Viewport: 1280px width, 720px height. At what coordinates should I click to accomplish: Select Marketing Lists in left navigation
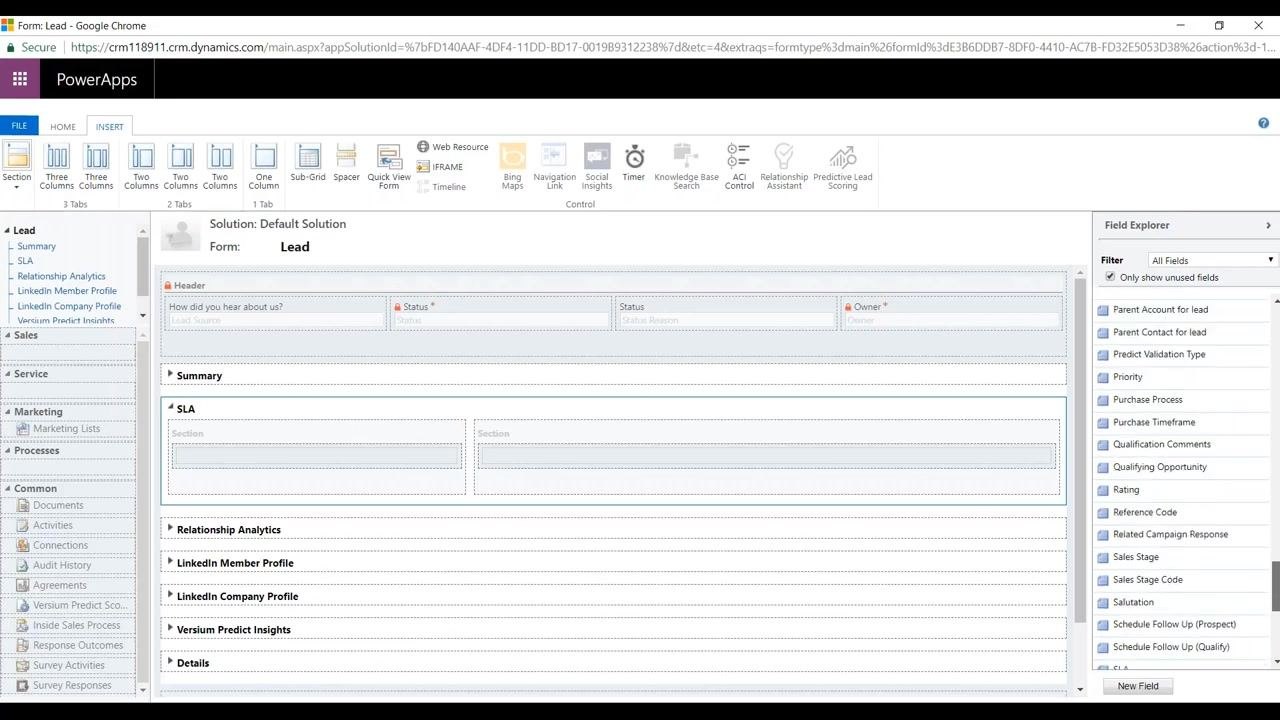(66, 429)
